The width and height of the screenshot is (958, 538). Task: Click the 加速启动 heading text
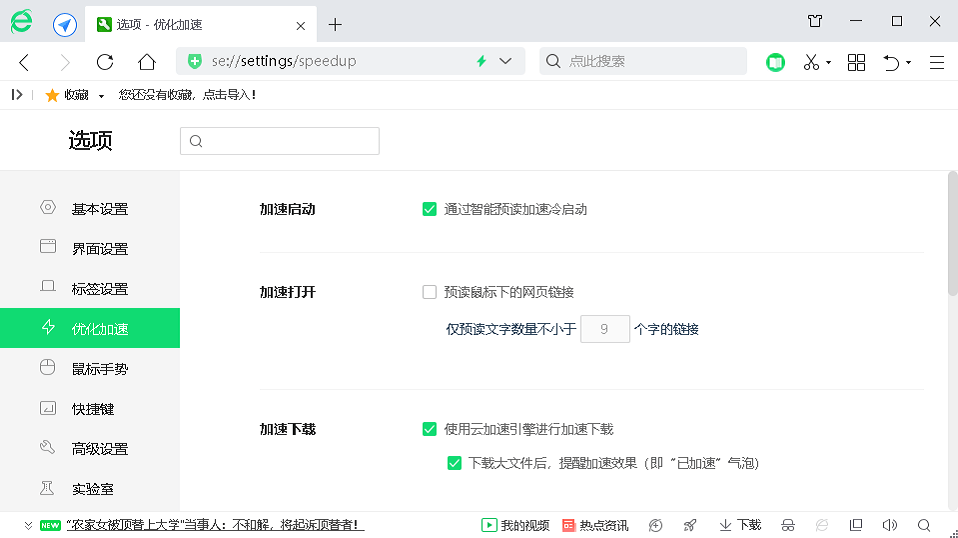coord(288,209)
